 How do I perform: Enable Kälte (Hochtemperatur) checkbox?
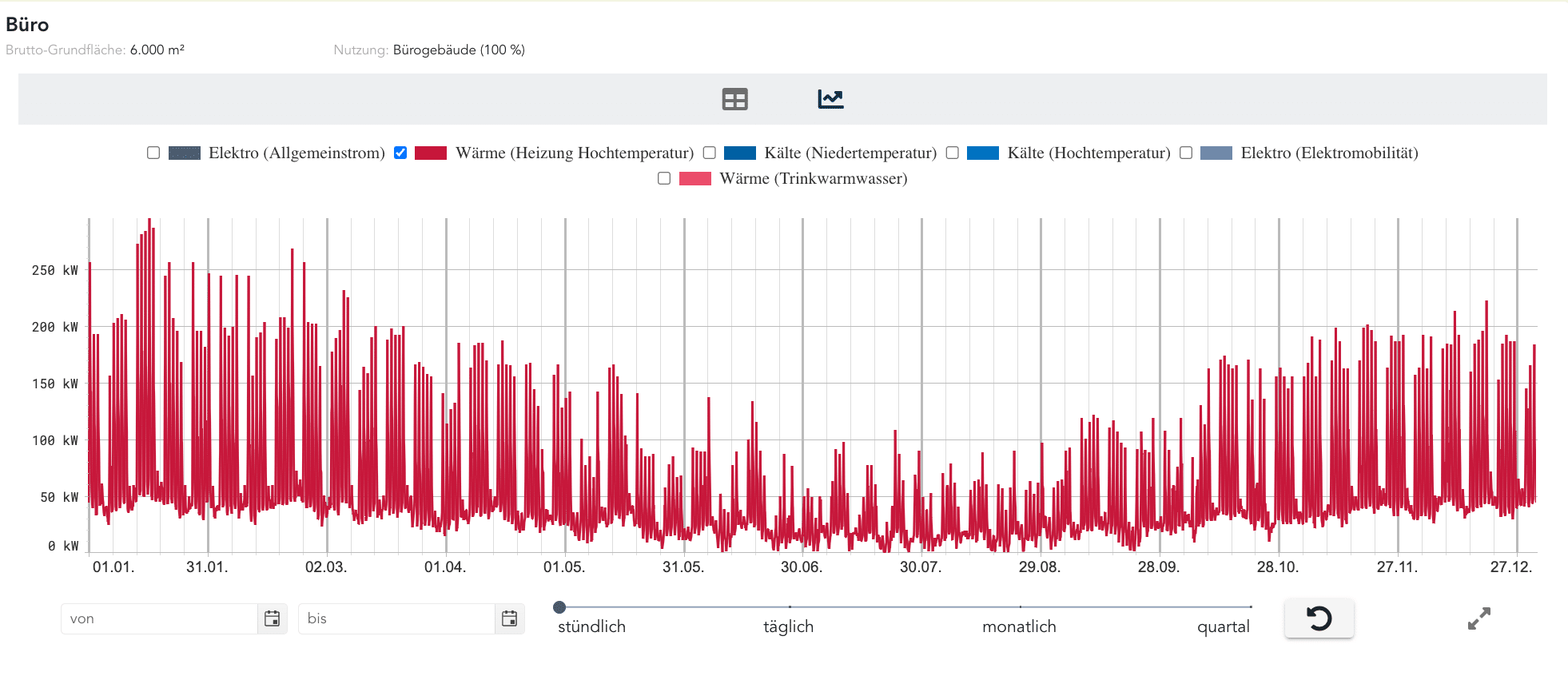[x=952, y=153]
